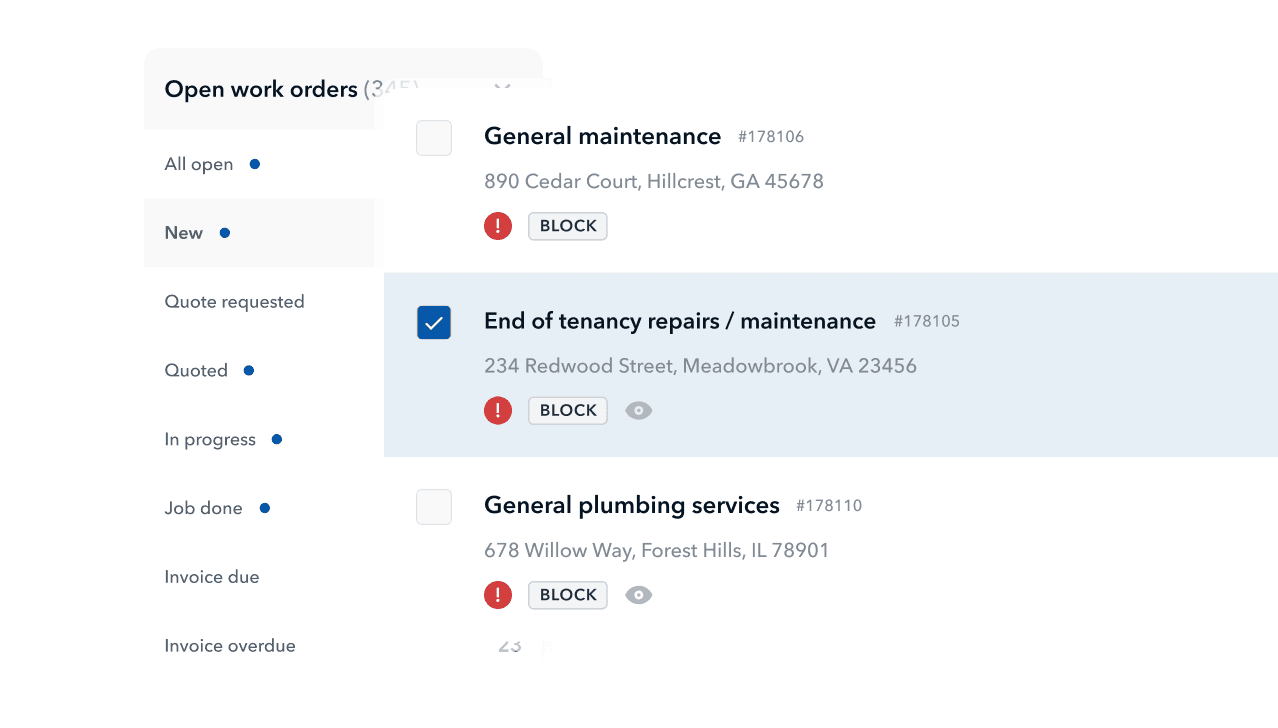The image size is (1278, 728).
Task: Click red alert icon on General maintenance order
Action: pyautogui.click(x=498, y=226)
